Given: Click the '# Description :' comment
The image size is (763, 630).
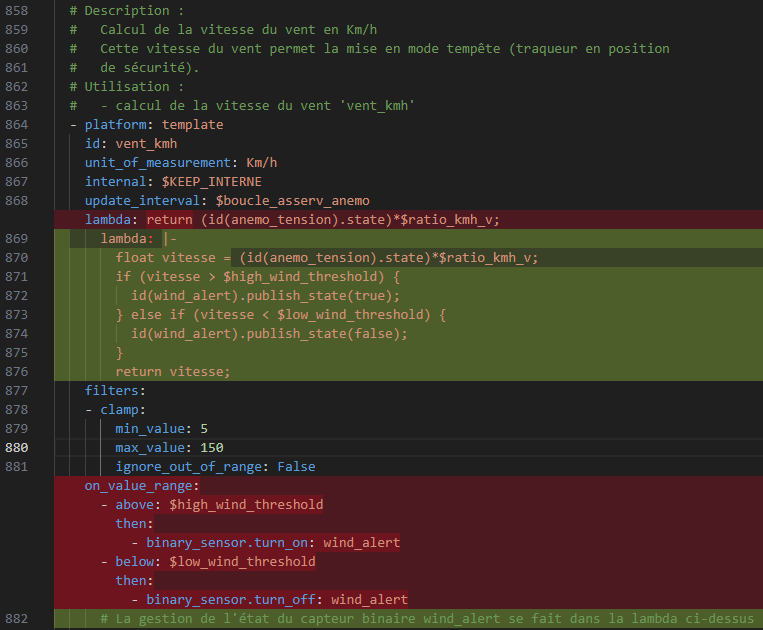Looking at the screenshot, I should (127, 11).
